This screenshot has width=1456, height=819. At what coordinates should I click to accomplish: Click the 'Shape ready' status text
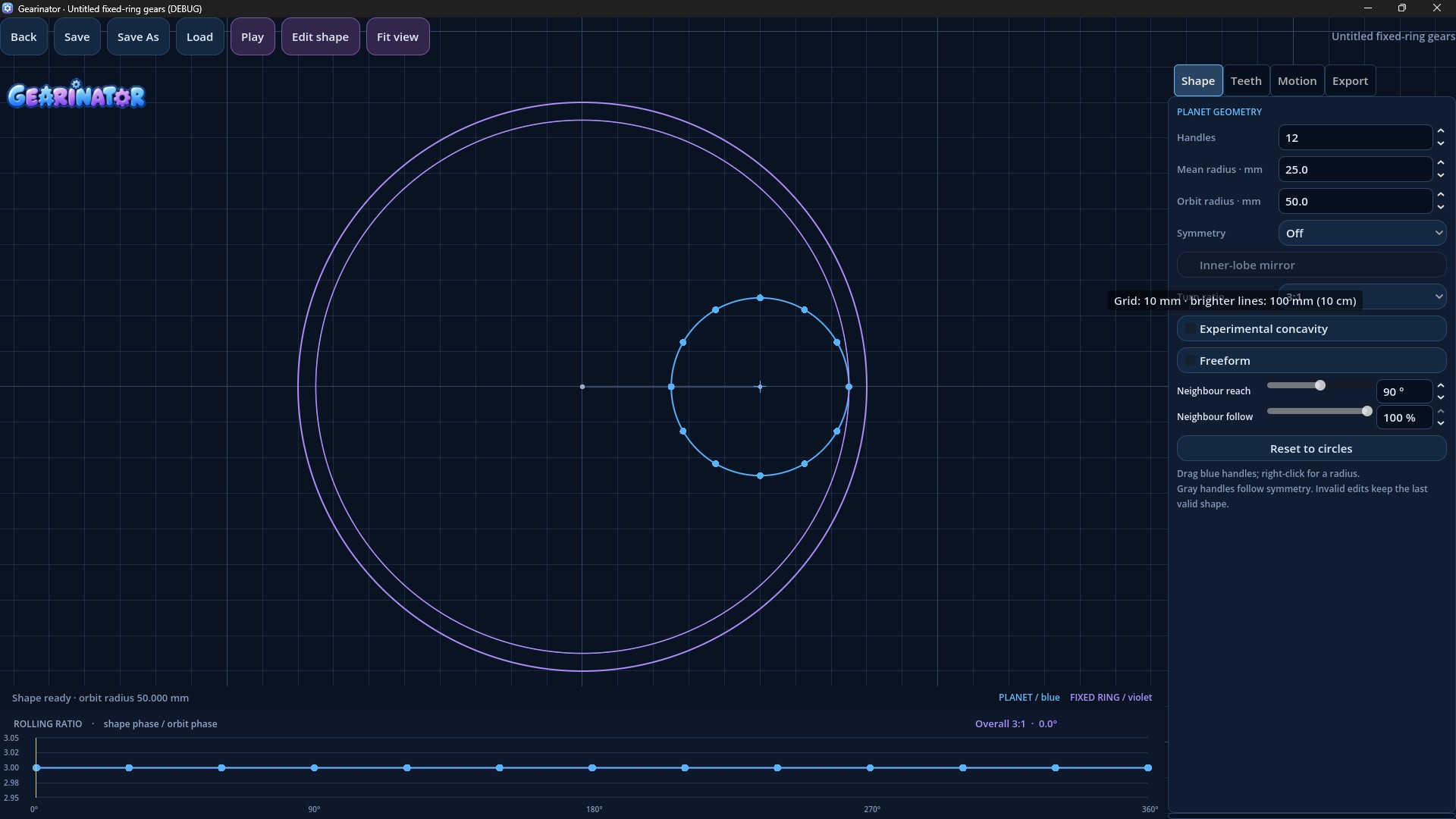click(101, 698)
